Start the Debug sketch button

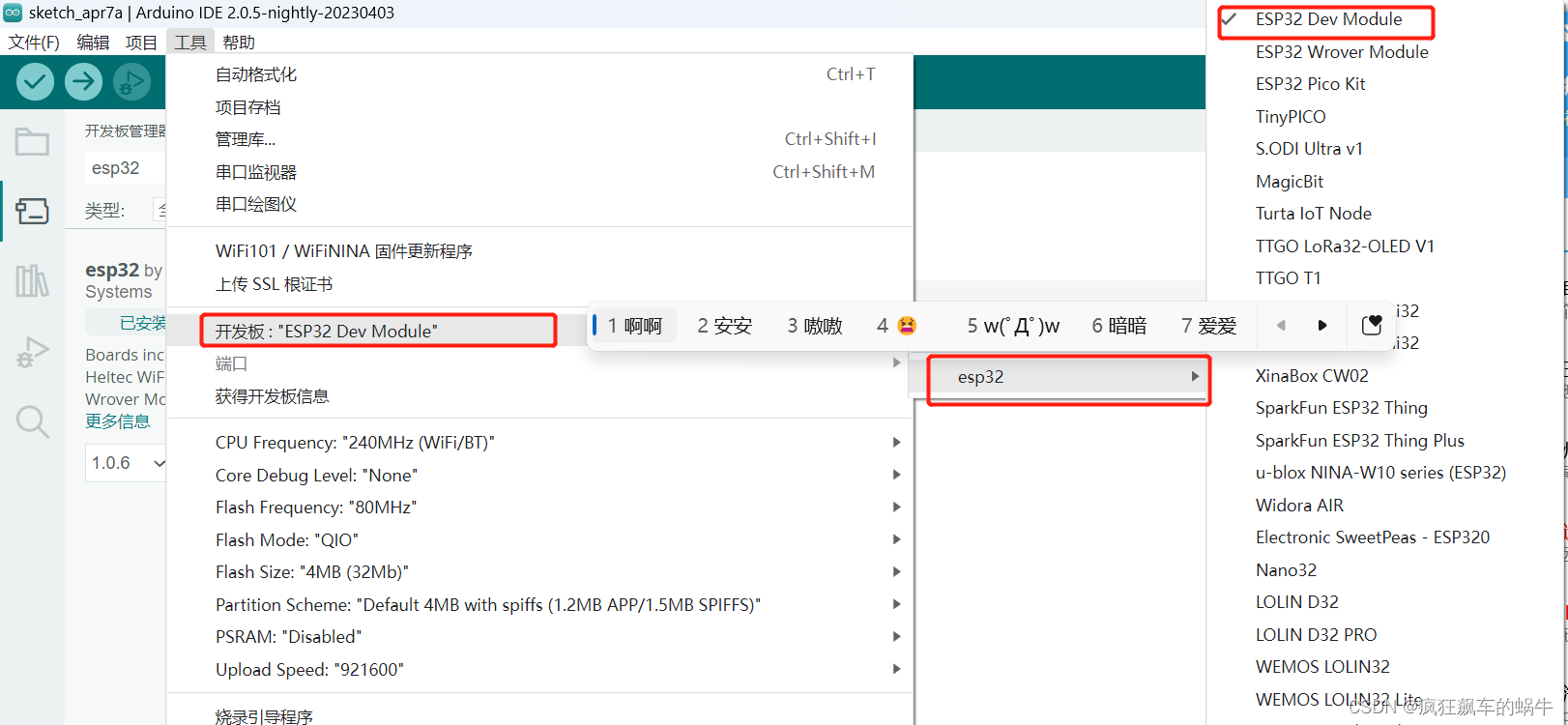[x=131, y=82]
